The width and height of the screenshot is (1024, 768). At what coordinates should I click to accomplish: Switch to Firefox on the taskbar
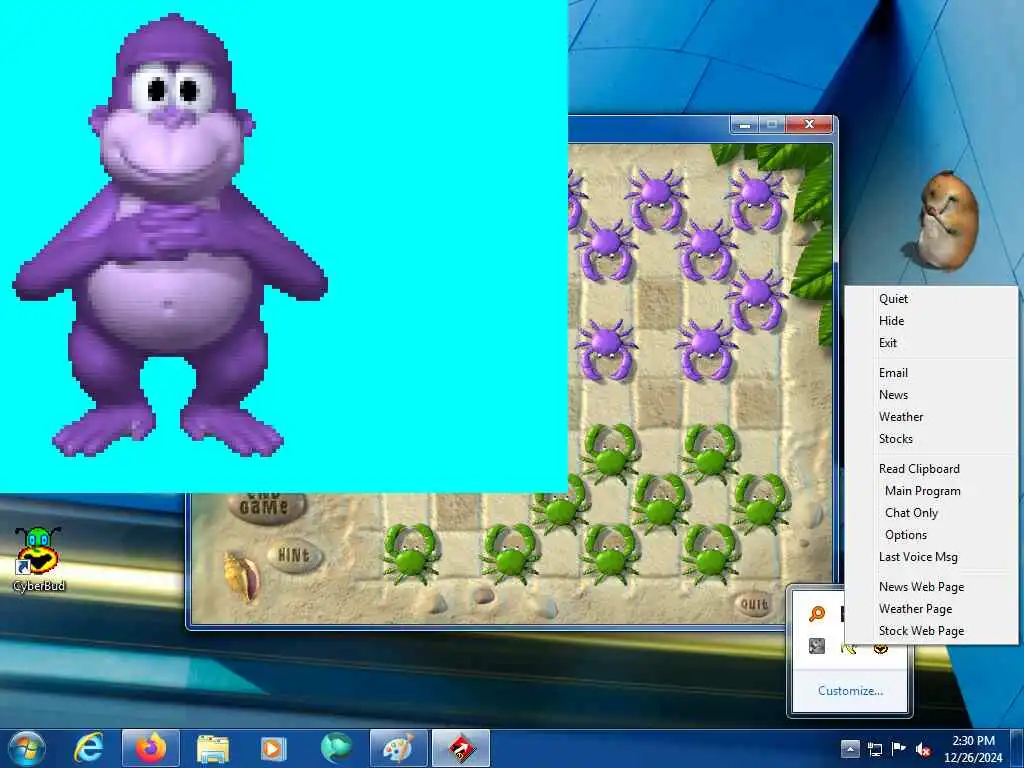coord(150,748)
